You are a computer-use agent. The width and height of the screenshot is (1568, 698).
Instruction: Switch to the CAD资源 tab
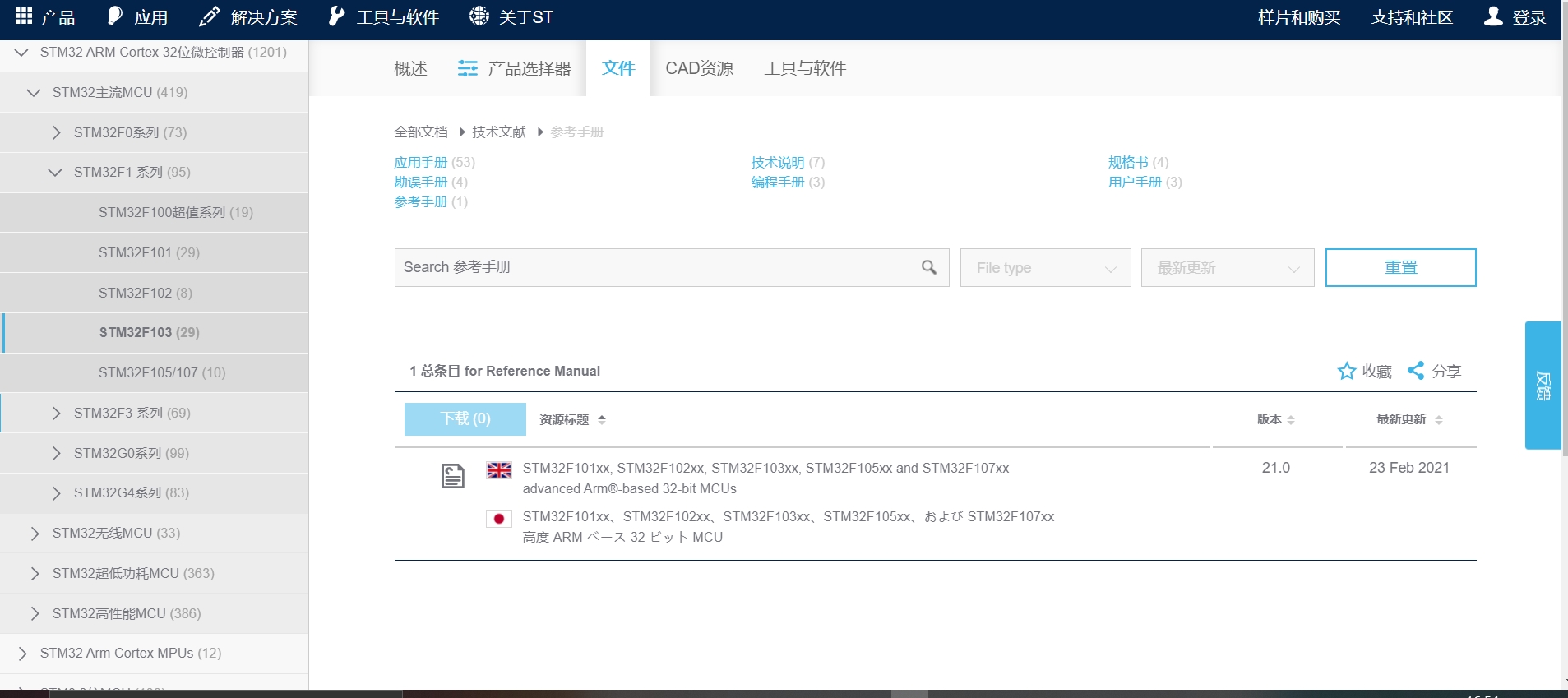pos(699,68)
